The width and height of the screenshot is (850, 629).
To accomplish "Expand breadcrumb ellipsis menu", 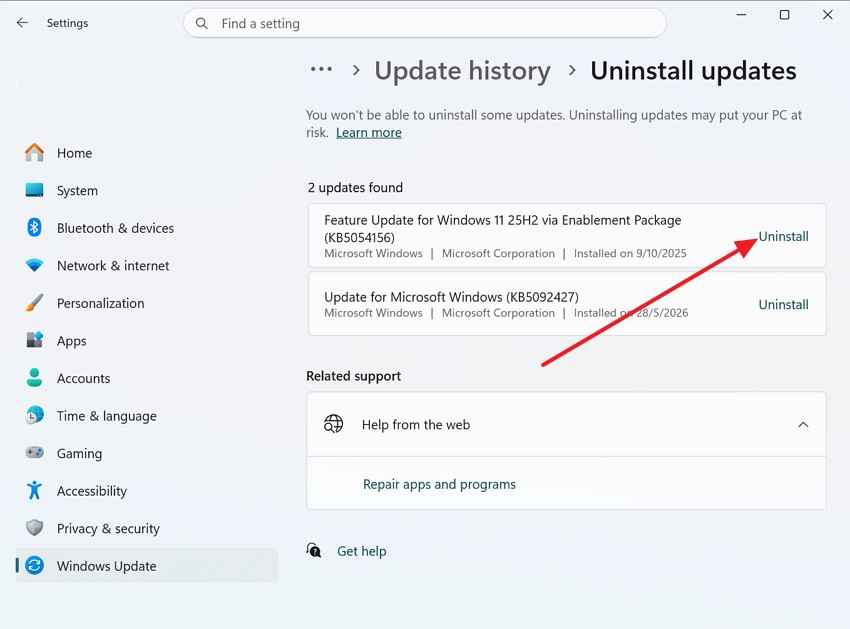I will (x=321, y=70).
